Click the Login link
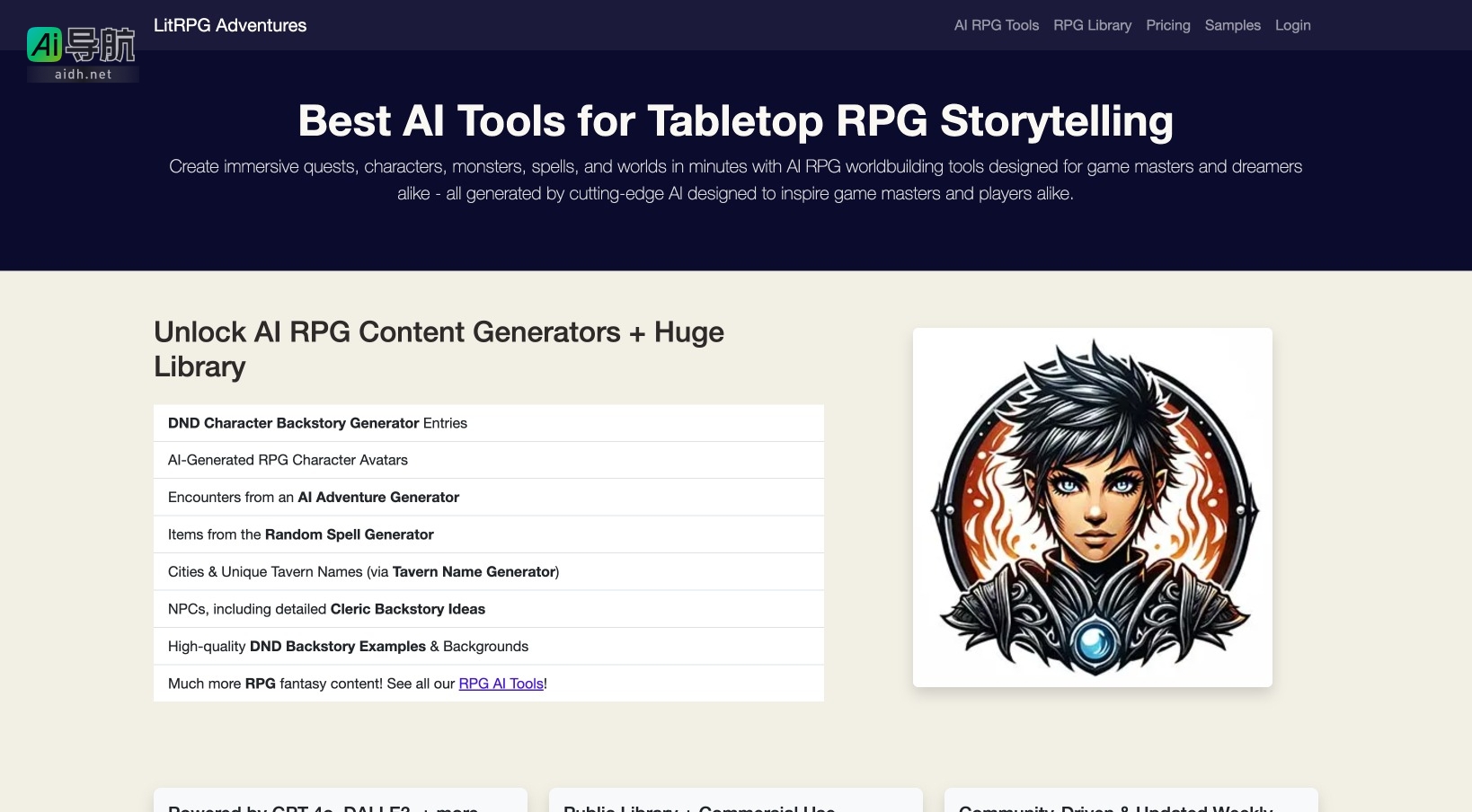Screen dimensions: 1472x812 pyautogui.click(x=1292, y=25)
